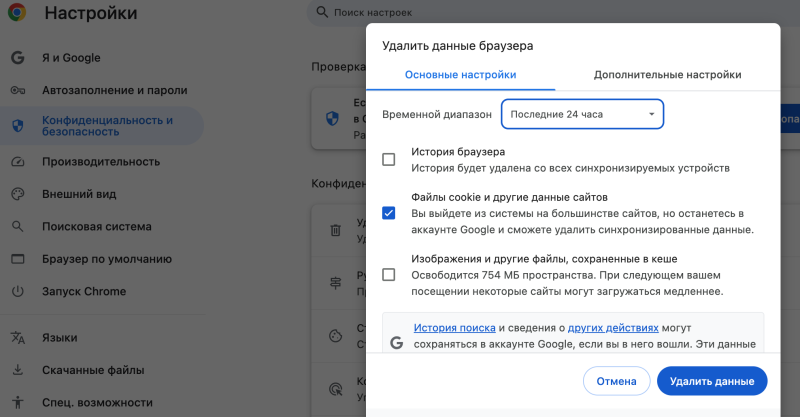Click the magnifier icon for Поисковая система
The height and width of the screenshot is (417, 800).
[x=17, y=226]
